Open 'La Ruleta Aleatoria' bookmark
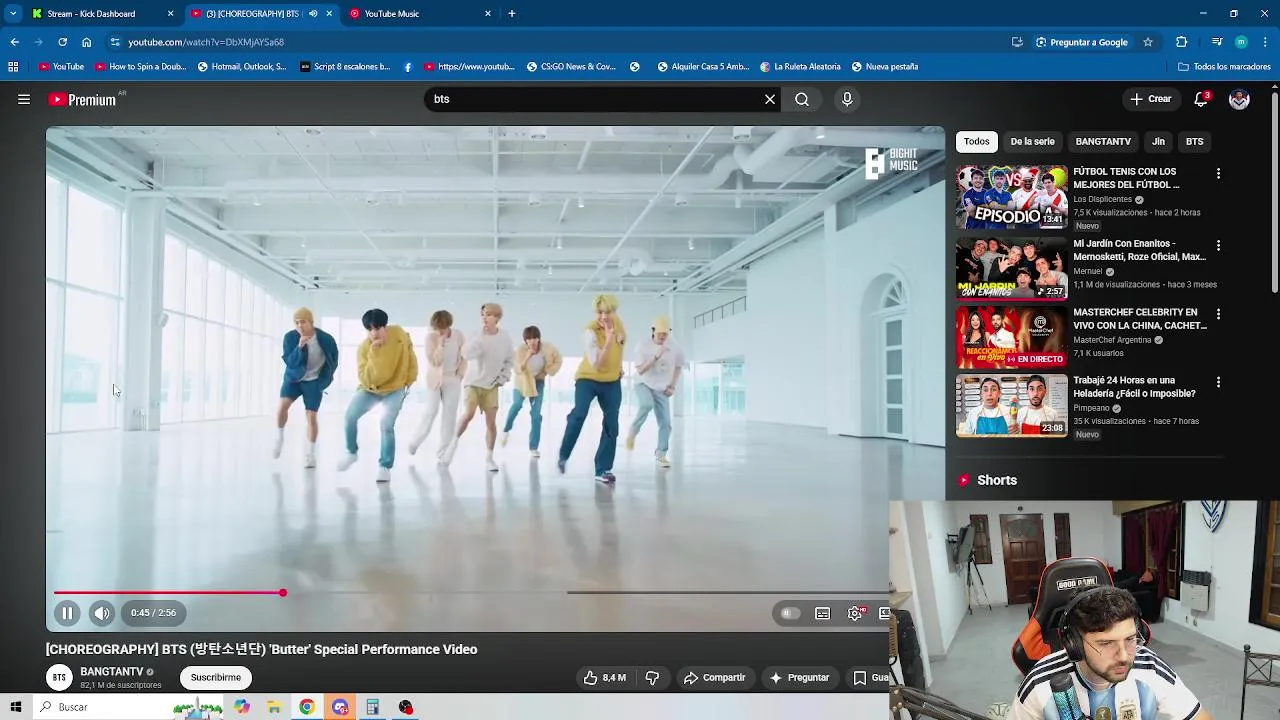 [800, 67]
